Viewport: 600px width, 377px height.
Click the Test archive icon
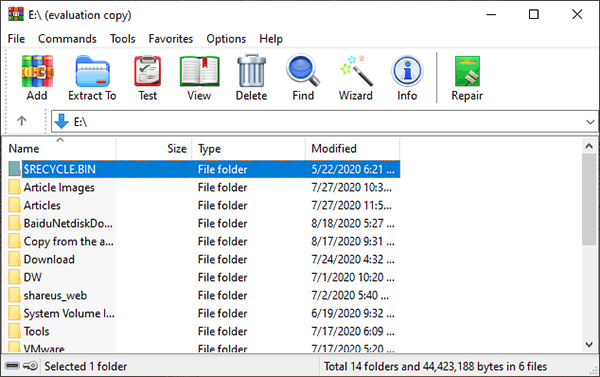(x=148, y=71)
